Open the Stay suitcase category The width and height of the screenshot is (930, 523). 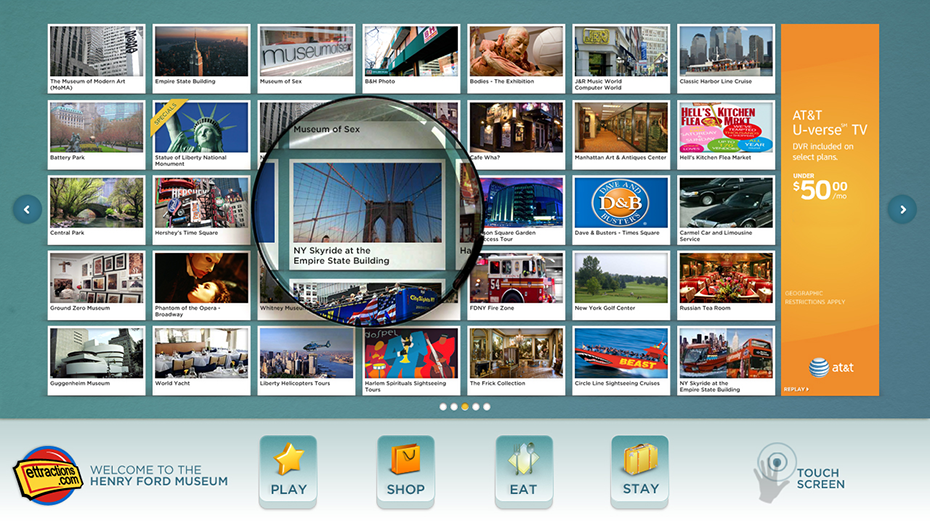pos(640,471)
